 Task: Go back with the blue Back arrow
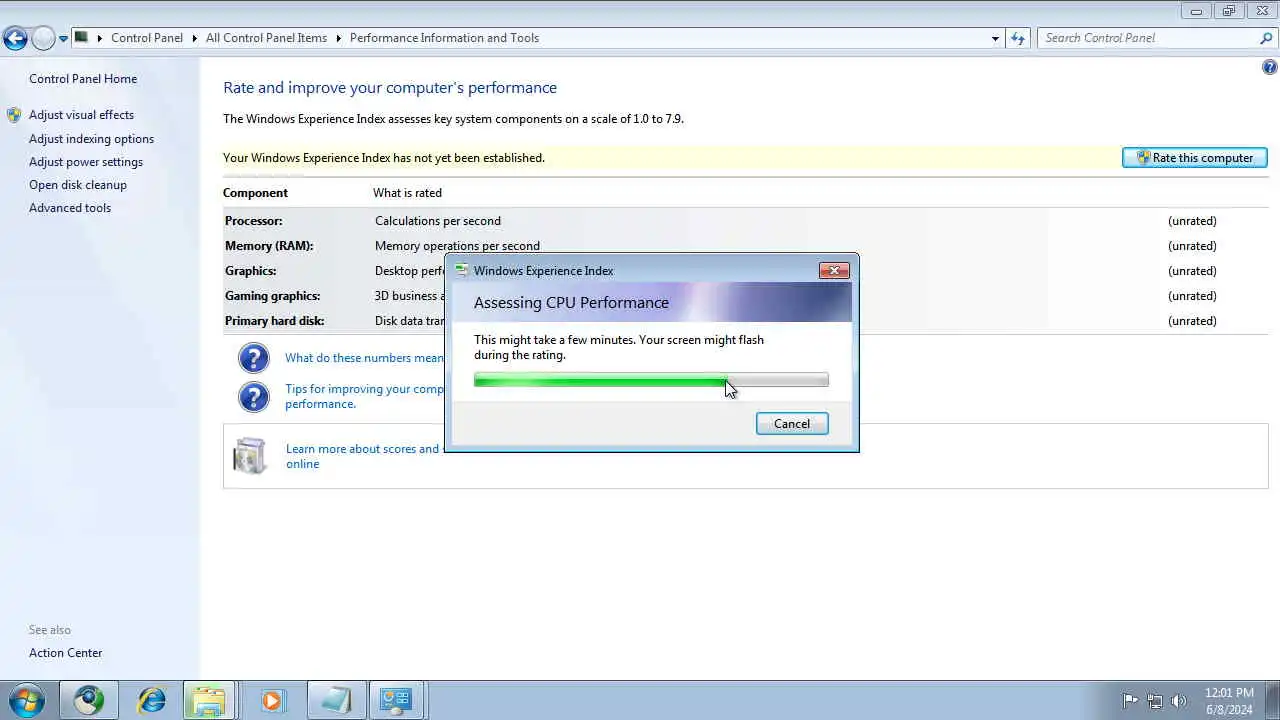pyautogui.click(x=15, y=39)
